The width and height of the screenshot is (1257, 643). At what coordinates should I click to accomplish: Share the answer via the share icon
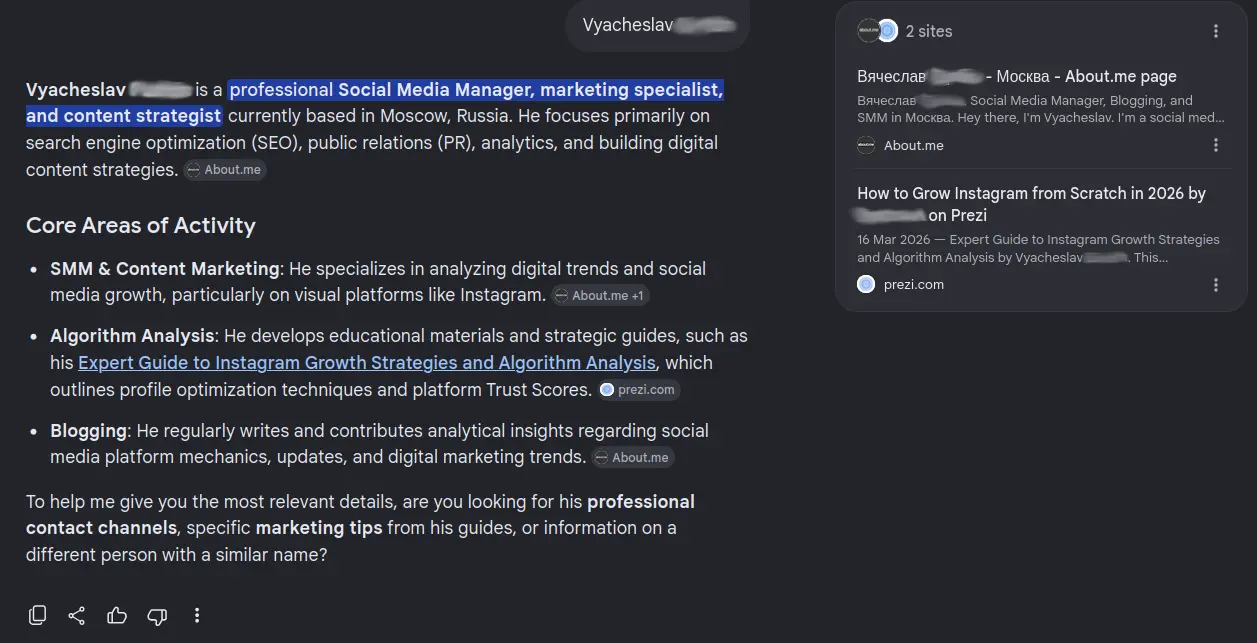click(x=77, y=615)
